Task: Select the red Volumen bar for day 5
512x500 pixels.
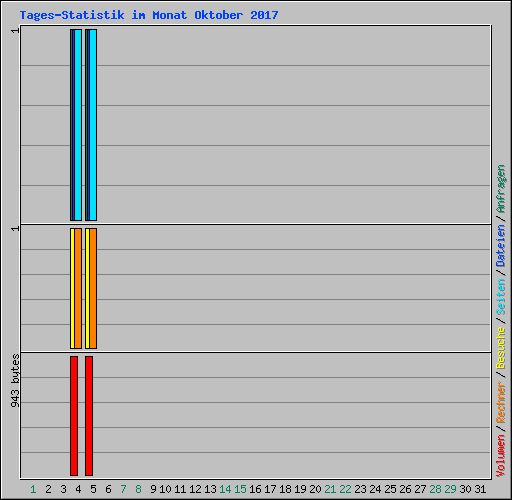Action: [89, 416]
